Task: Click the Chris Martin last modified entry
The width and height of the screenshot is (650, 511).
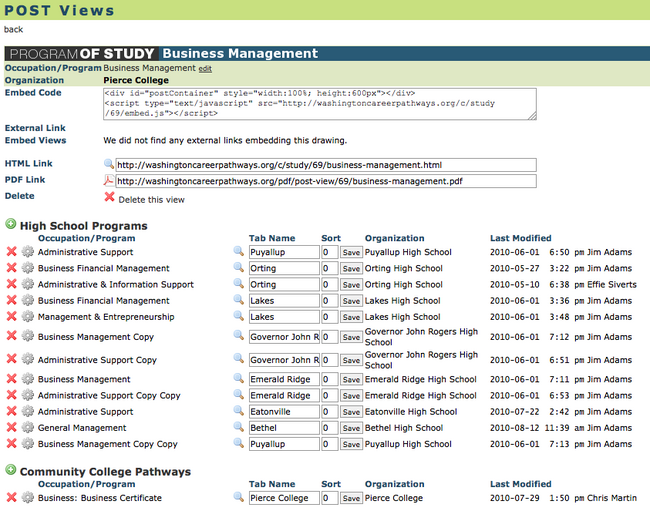Action: point(611,498)
